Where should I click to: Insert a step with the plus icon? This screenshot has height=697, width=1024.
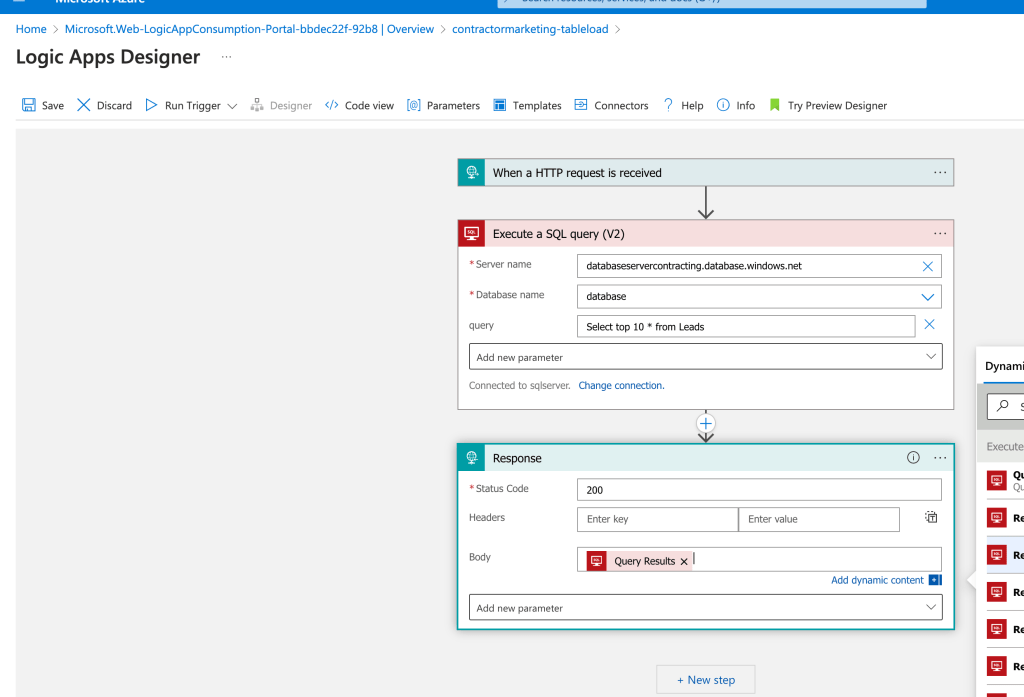tap(705, 423)
